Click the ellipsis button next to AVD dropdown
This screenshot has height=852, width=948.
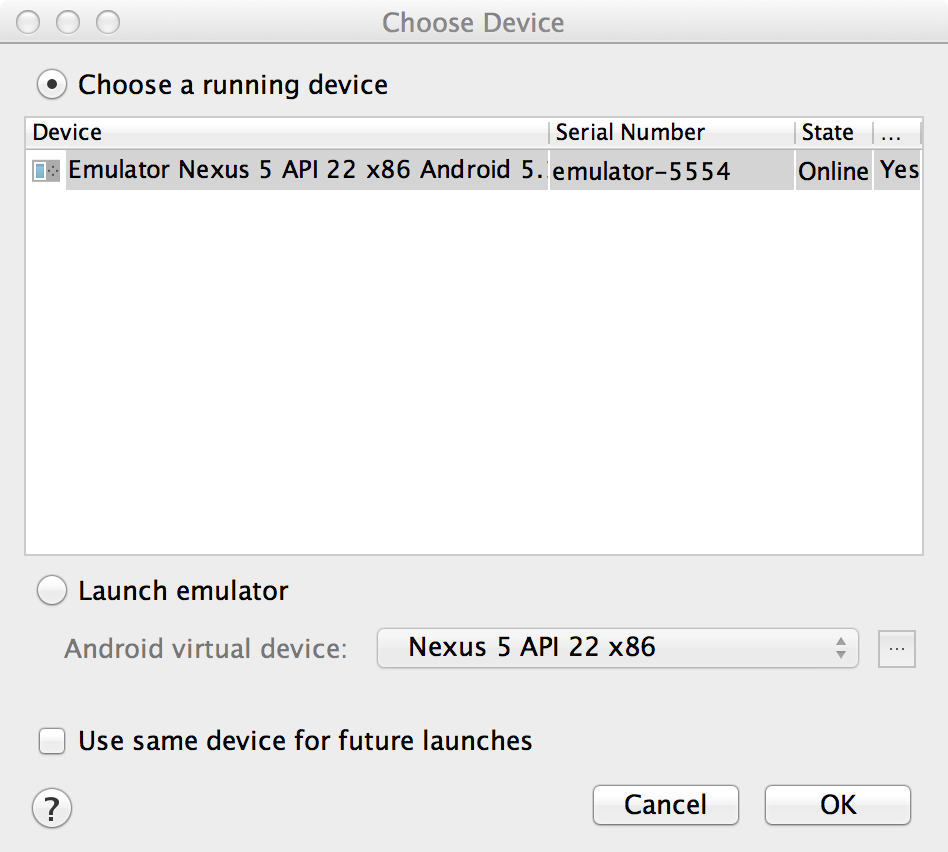(897, 649)
